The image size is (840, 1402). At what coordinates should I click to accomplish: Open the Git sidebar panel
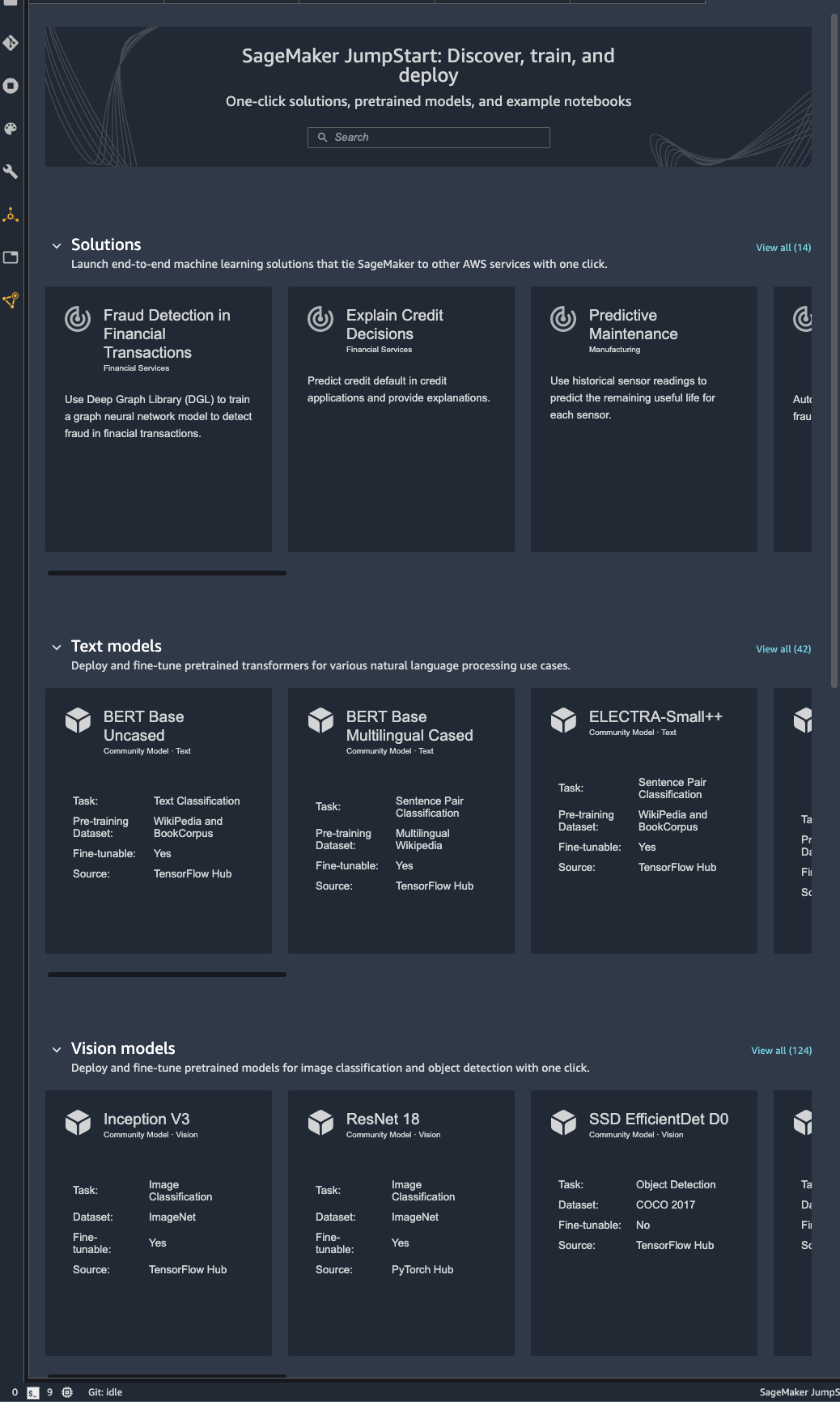click(x=11, y=43)
